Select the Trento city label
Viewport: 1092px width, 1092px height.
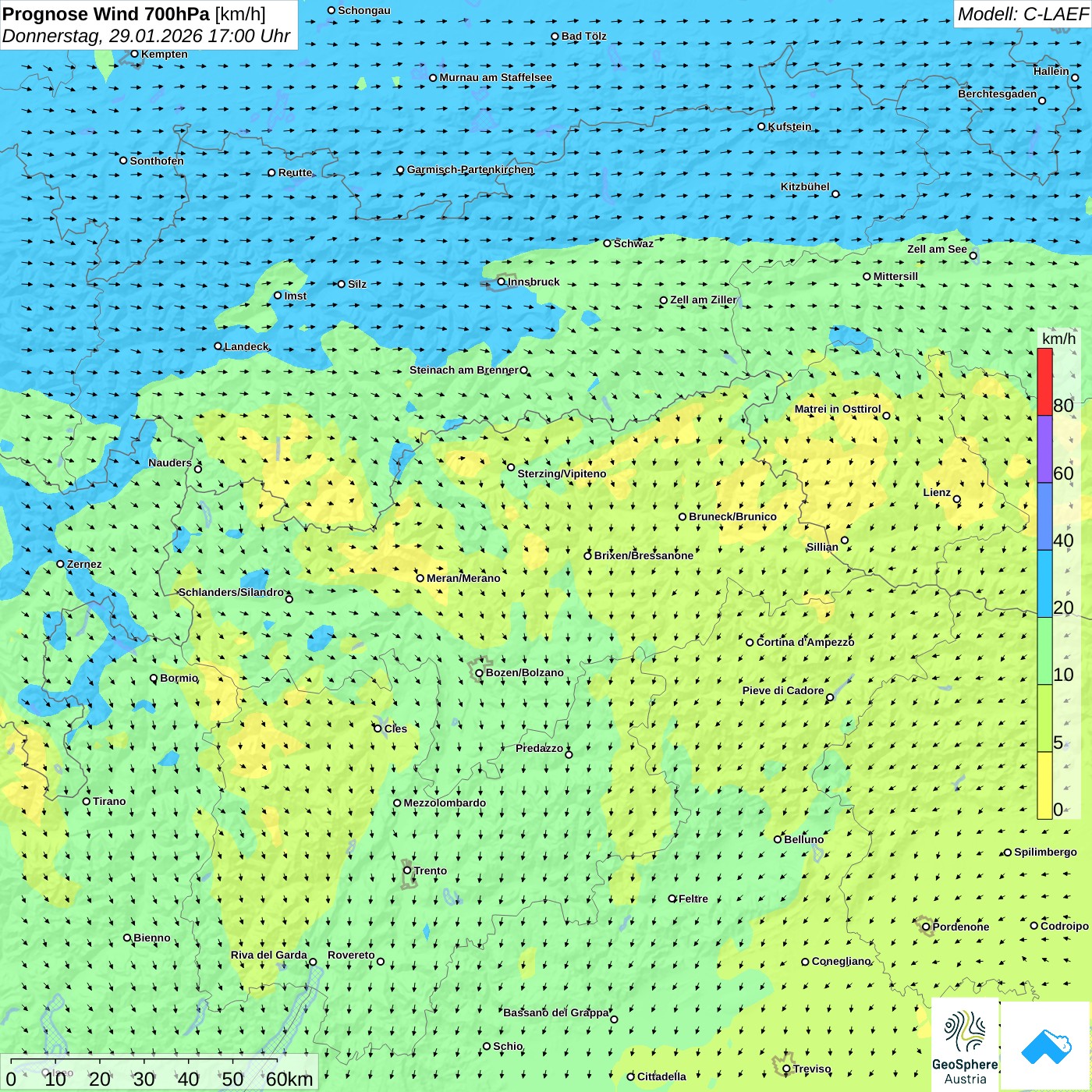(431, 870)
